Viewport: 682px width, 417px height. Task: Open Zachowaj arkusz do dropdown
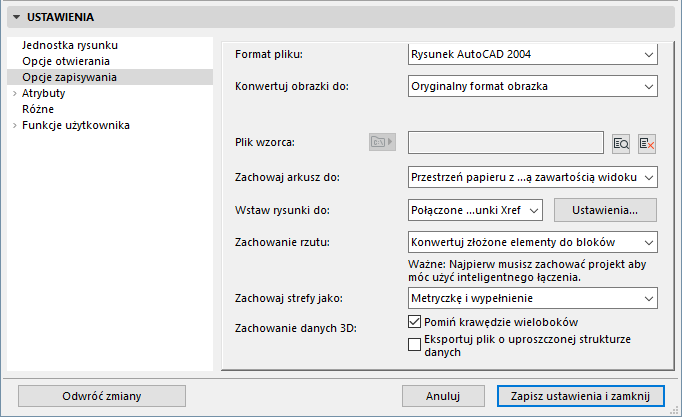pyautogui.click(x=532, y=177)
